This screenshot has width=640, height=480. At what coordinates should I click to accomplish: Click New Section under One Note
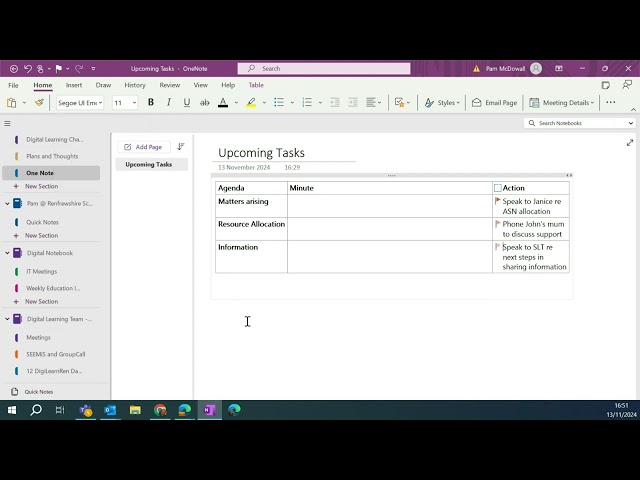(x=41, y=186)
